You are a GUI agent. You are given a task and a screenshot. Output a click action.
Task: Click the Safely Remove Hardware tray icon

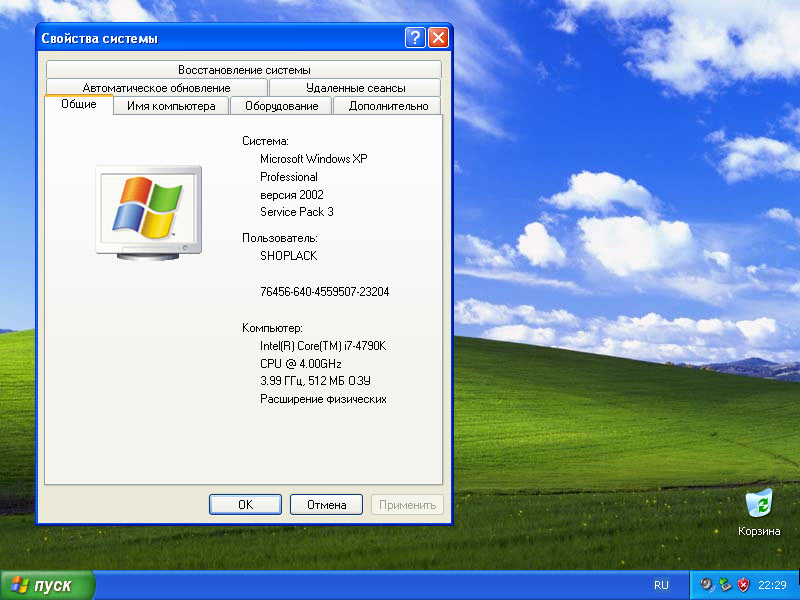[x=725, y=585]
